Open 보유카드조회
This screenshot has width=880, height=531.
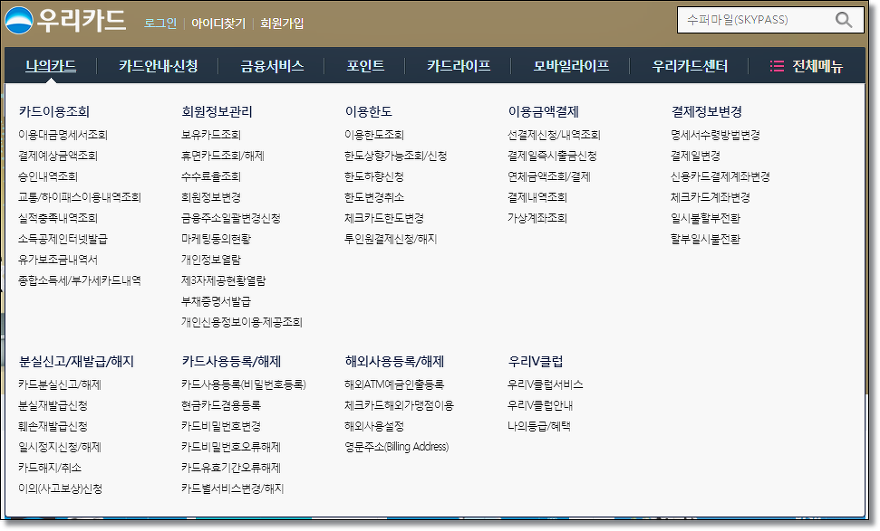click(211, 135)
